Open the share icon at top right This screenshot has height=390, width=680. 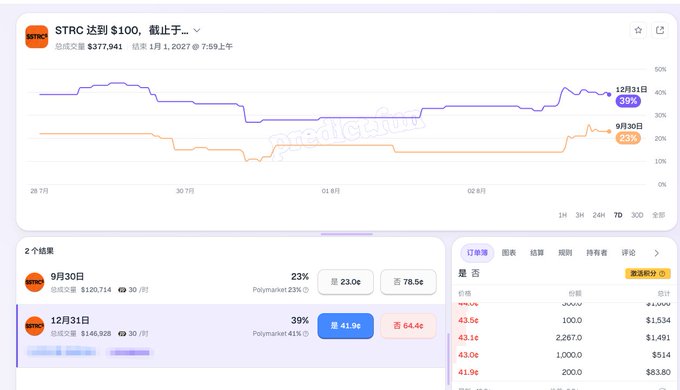(x=660, y=30)
